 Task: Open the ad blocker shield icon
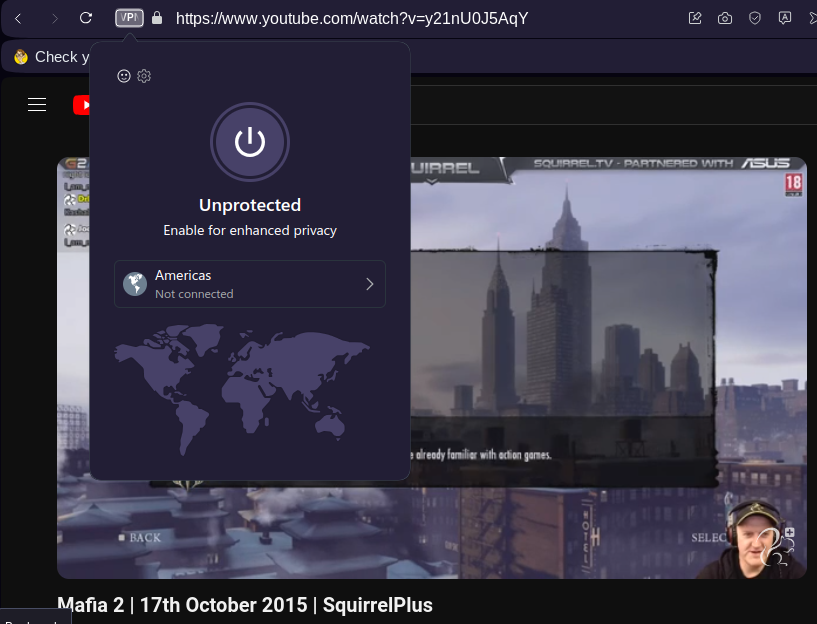(754, 19)
